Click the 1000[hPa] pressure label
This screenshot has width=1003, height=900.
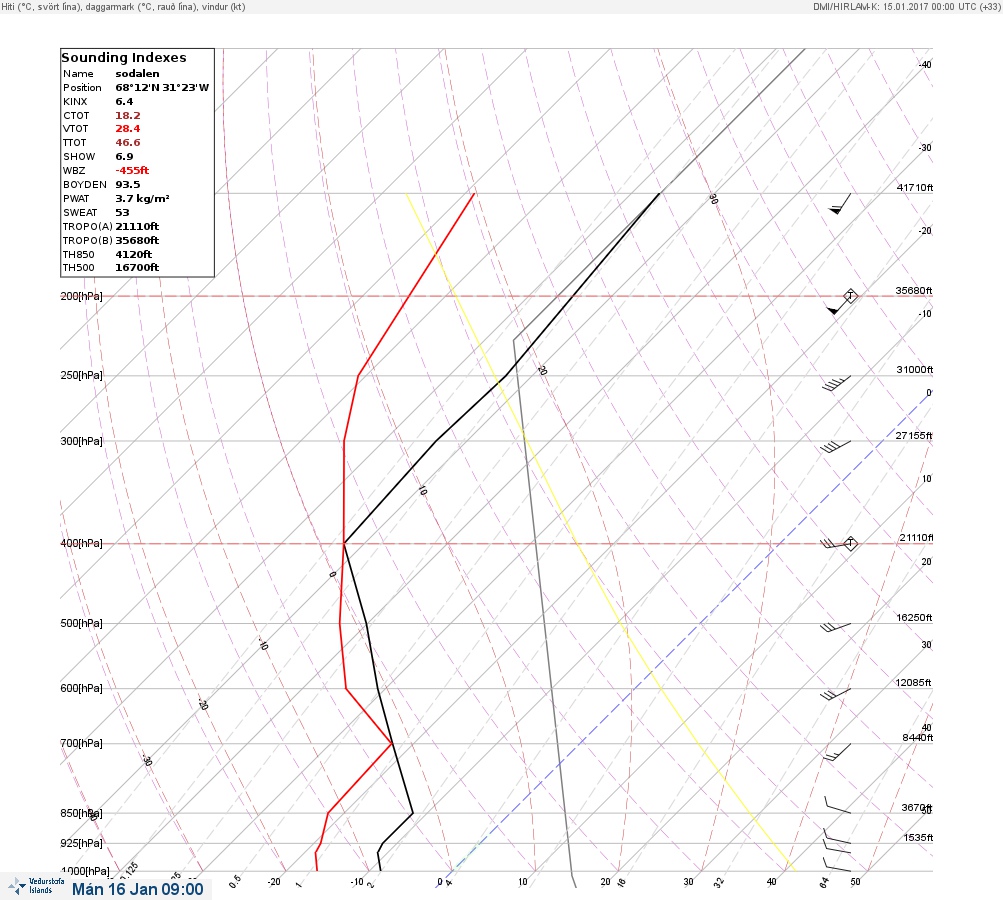[x=85, y=871]
